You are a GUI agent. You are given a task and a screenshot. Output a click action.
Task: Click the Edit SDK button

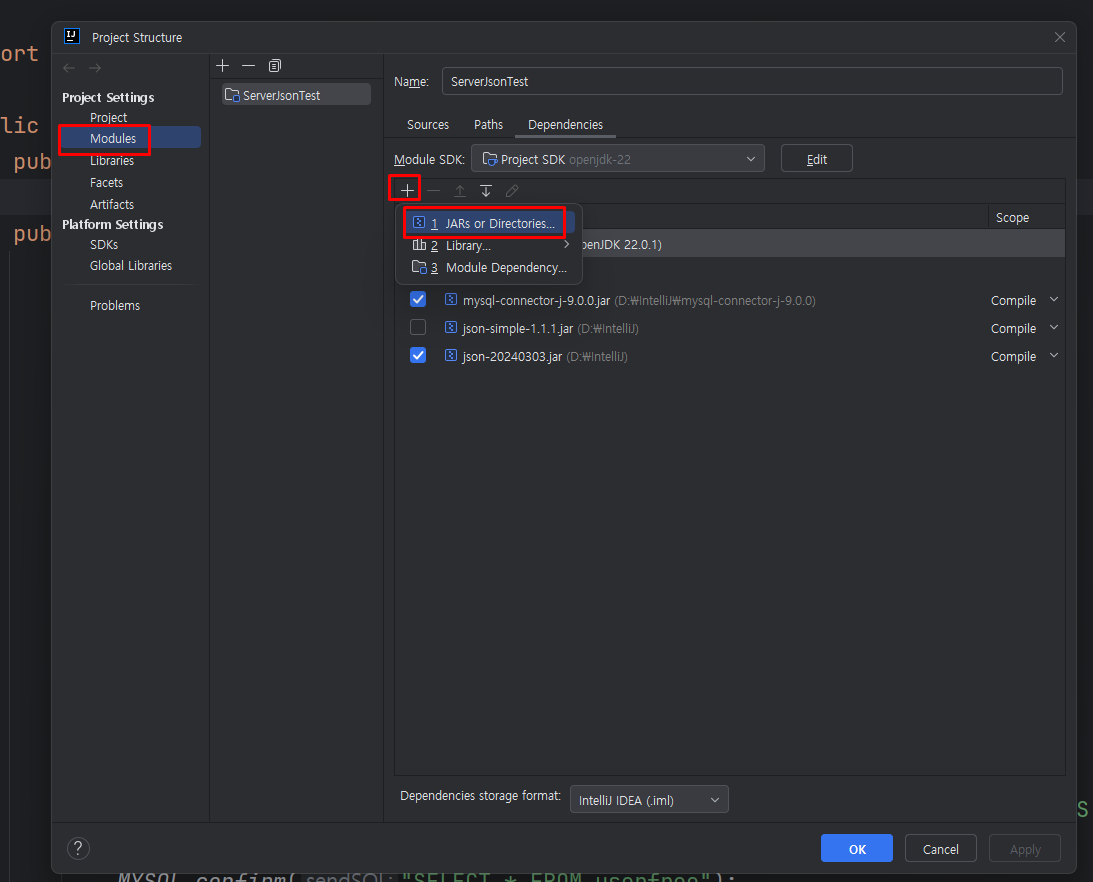click(816, 158)
